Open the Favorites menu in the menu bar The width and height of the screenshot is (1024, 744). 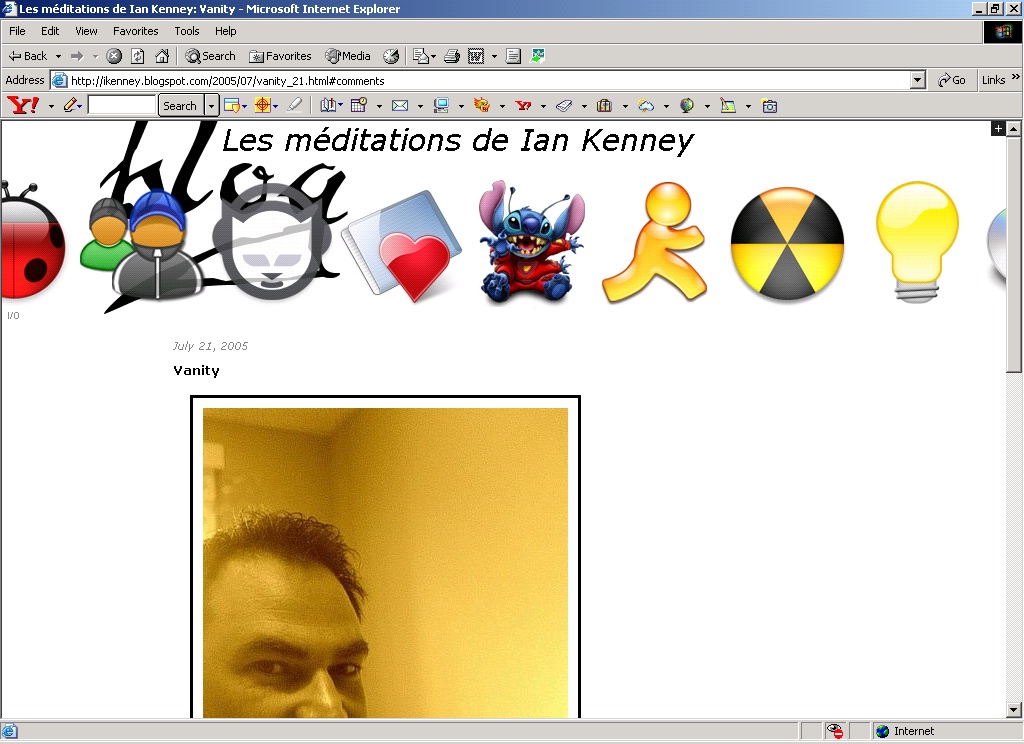[135, 31]
